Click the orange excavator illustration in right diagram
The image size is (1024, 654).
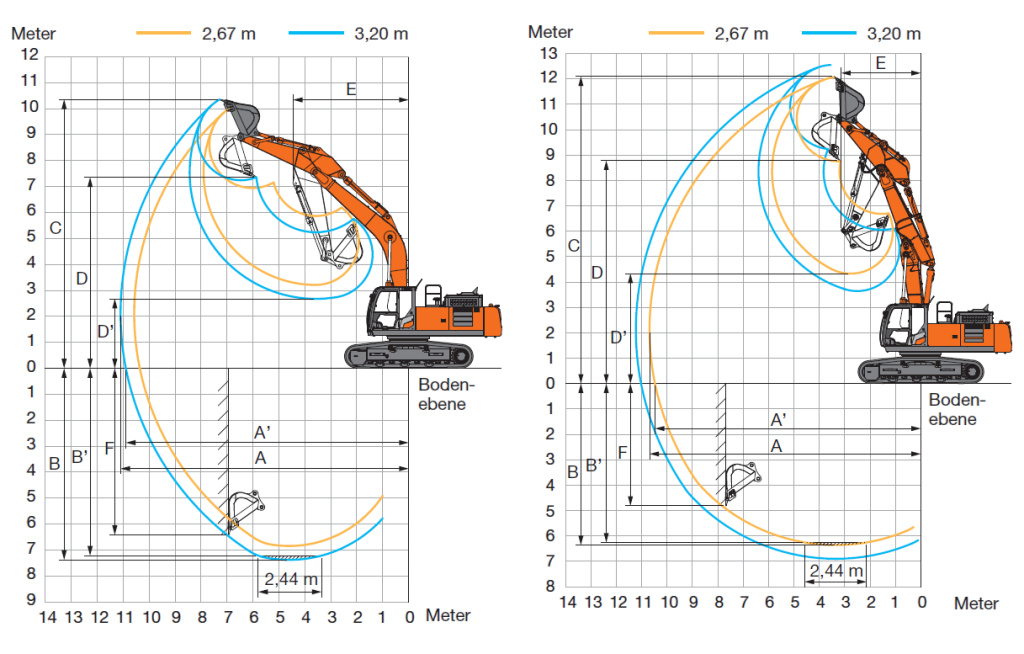914,229
